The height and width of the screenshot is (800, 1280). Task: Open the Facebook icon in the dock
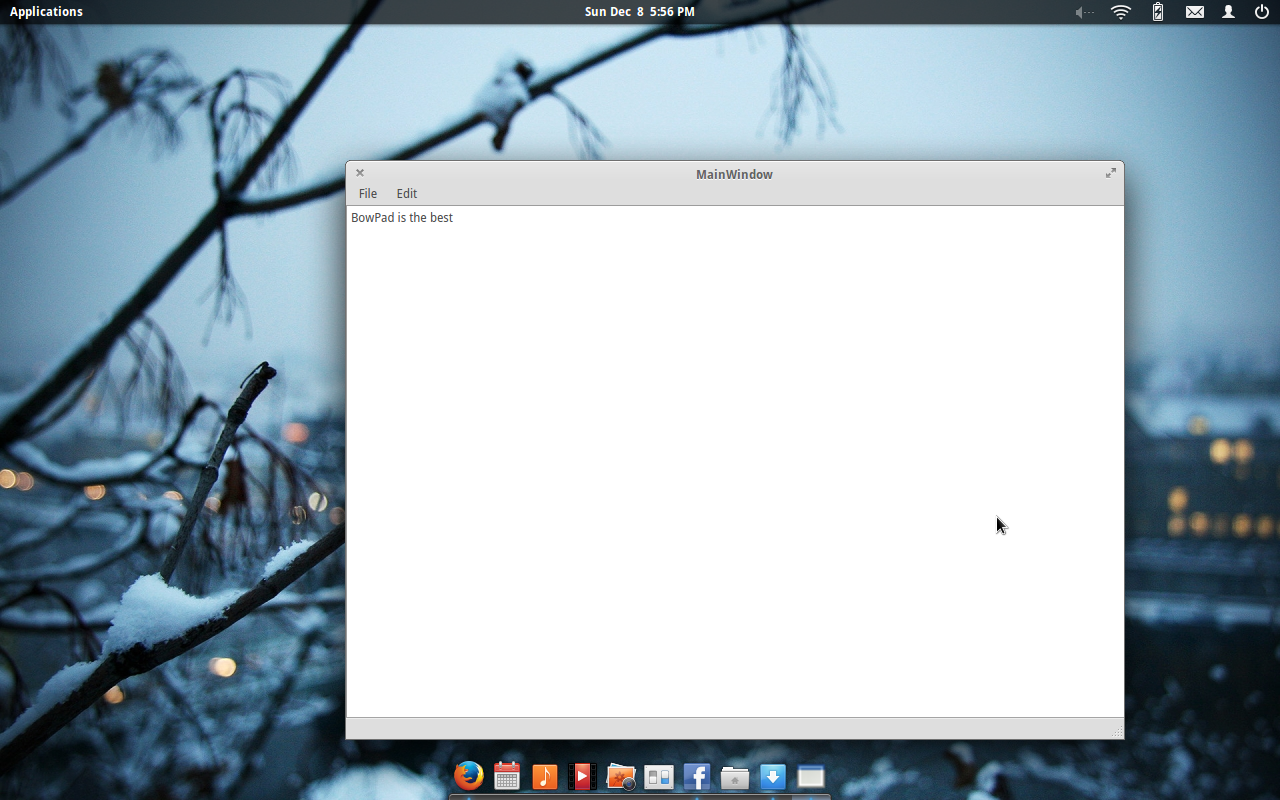pos(697,776)
